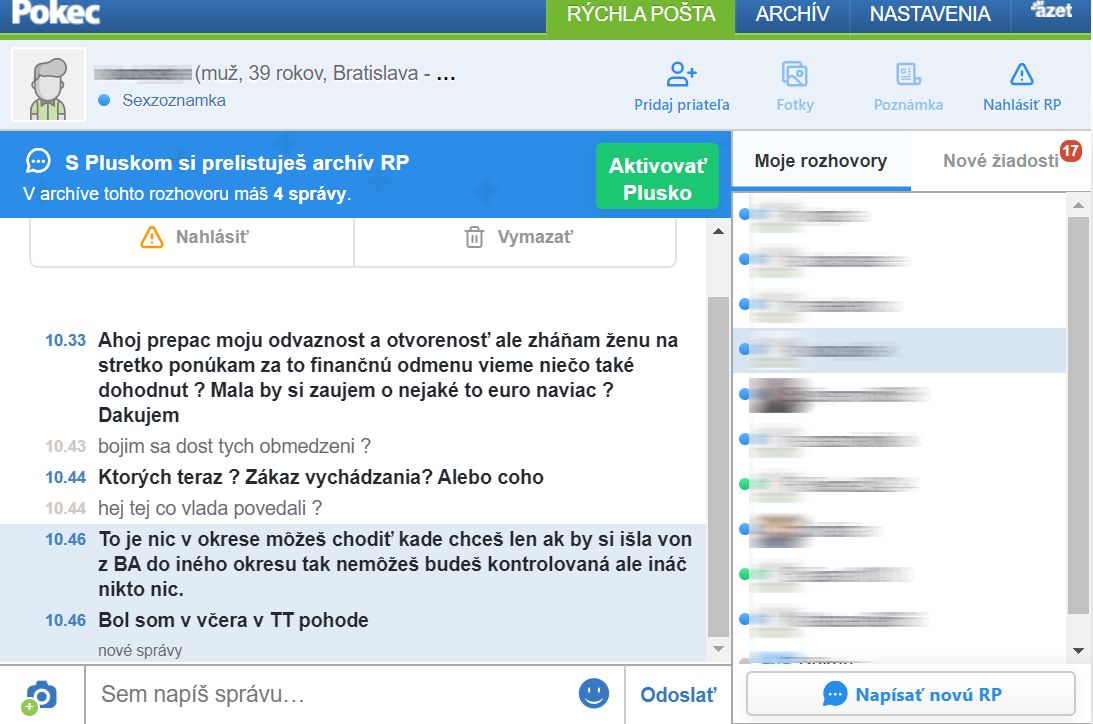
Task: Click the 'nové správy' label
Action: pyautogui.click(x=140, y=651)
